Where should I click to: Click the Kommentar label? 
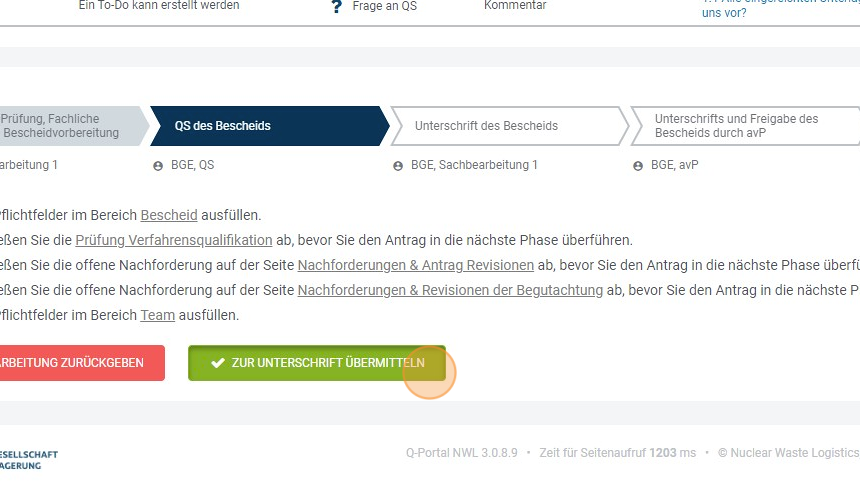[x=515, y=5]
